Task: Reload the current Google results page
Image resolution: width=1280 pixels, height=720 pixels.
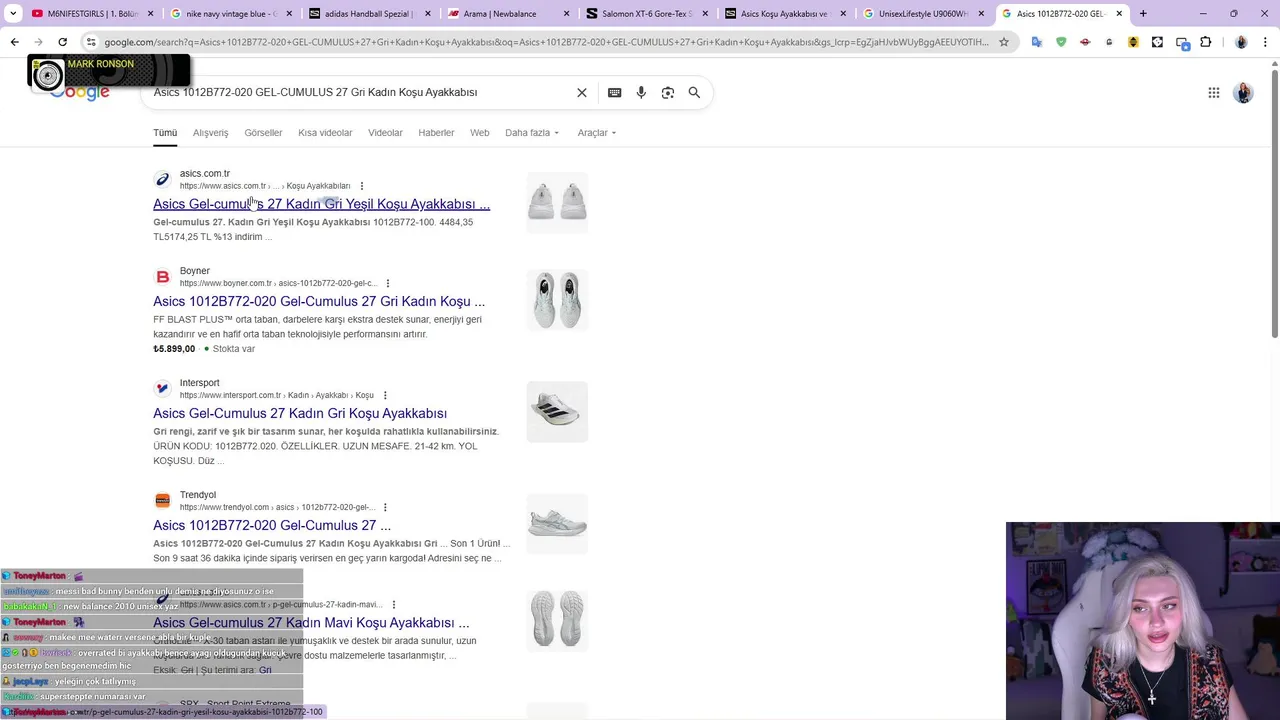Action: pos(62,42)
